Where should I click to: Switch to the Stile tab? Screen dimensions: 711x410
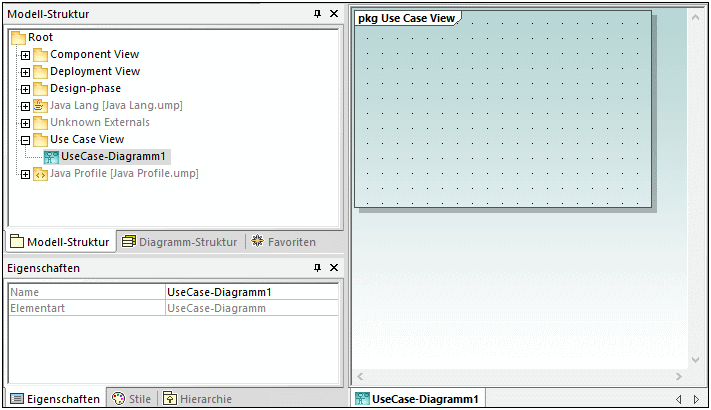pyautogui.click(x=131, y=399)
